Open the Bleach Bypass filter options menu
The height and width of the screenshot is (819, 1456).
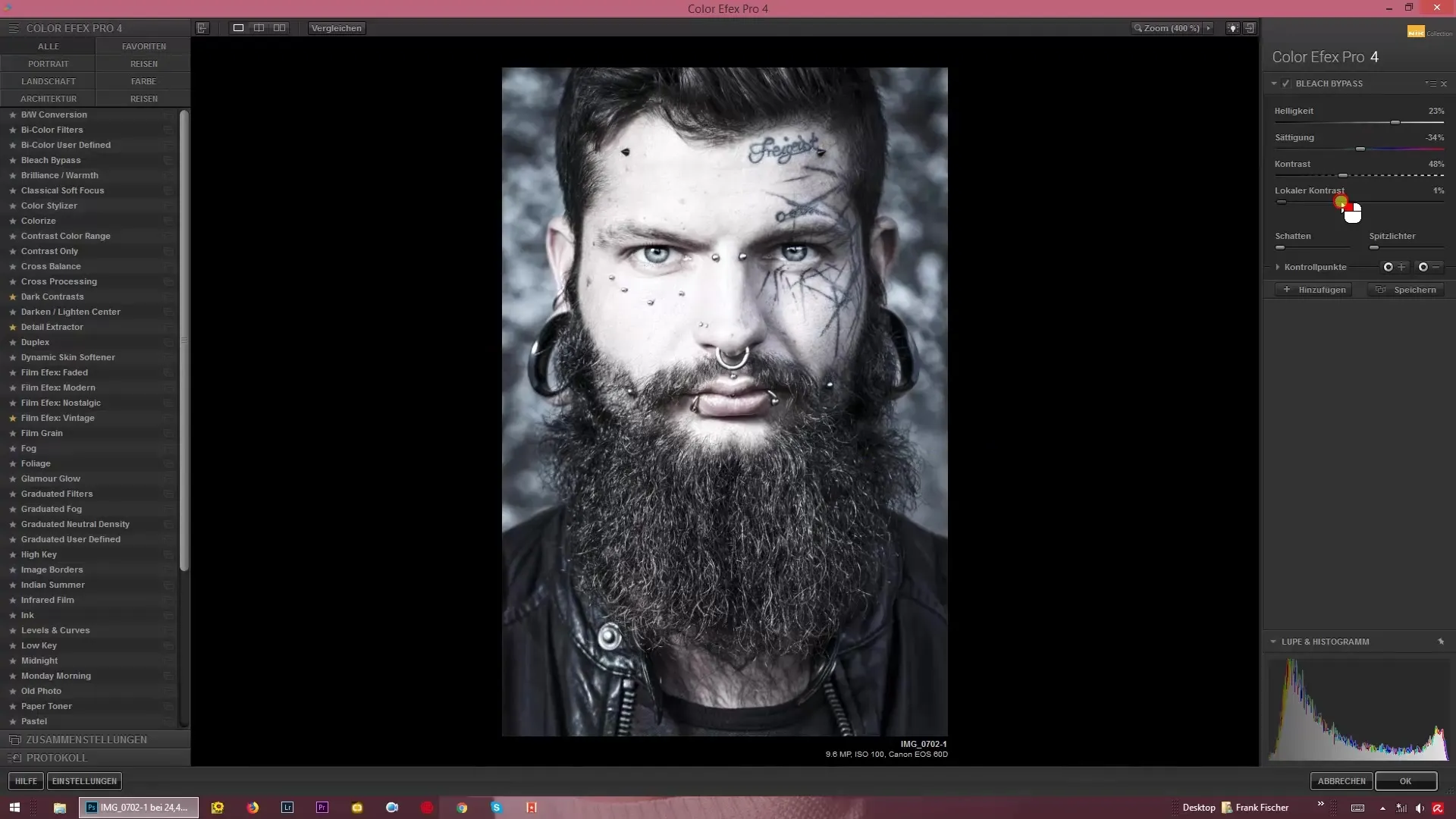pyautogui.click(x=1430, y=83)
